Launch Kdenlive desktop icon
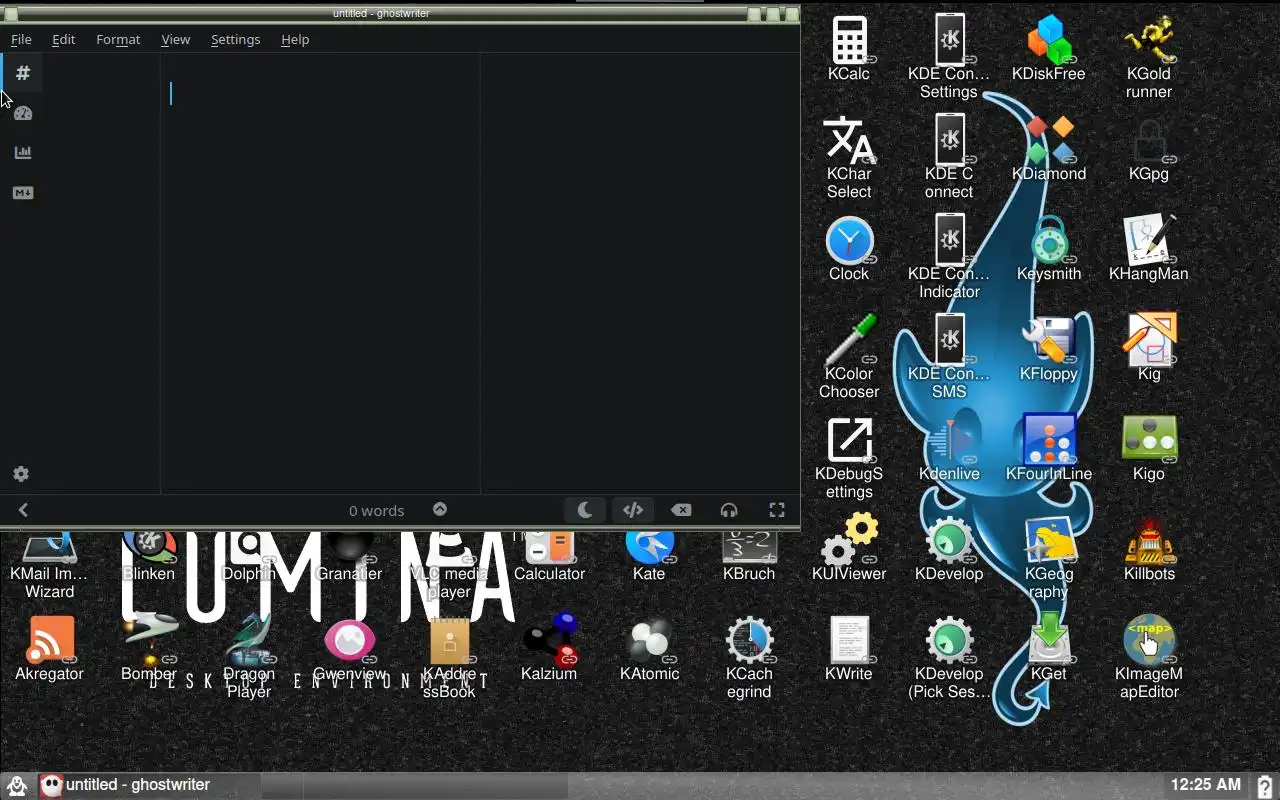 click(x=949, y=449)
